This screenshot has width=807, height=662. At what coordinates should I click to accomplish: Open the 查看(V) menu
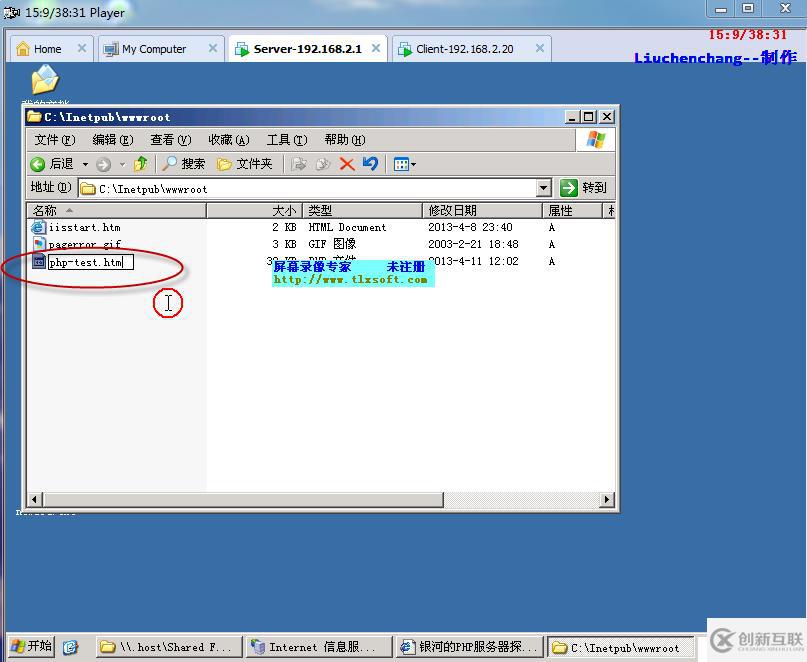pos(171,140)
